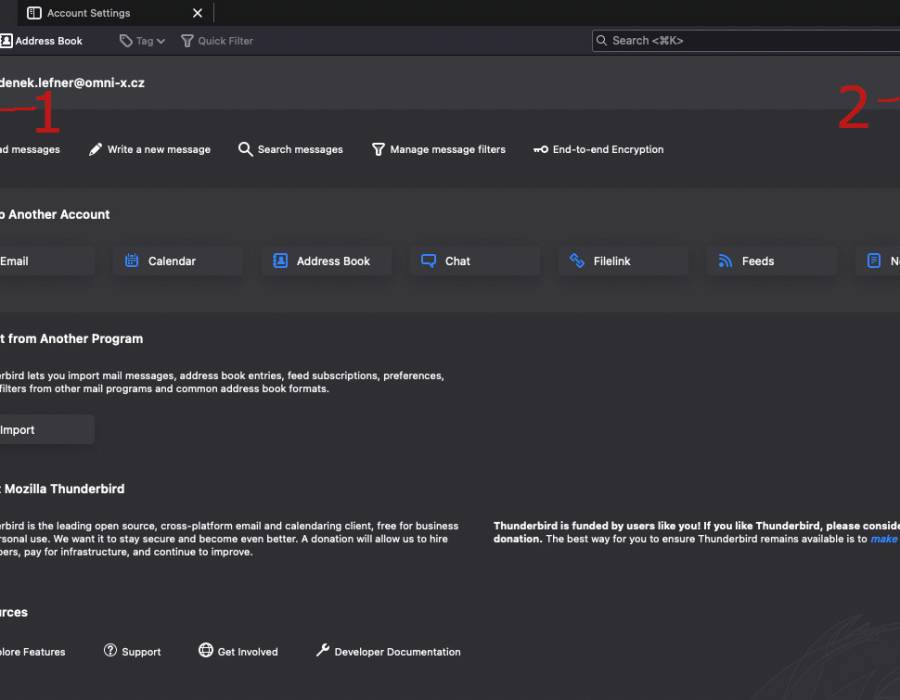This screenshot has width=900, height=700.
Task: Click the Chat bubble icon
Action: coord(428,260)
